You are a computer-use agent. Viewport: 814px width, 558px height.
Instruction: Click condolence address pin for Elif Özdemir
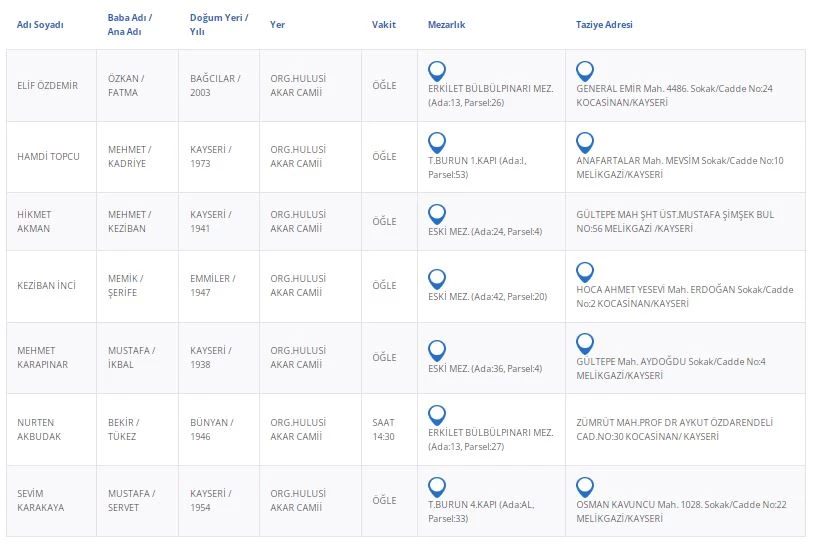[x=585, y=71]
